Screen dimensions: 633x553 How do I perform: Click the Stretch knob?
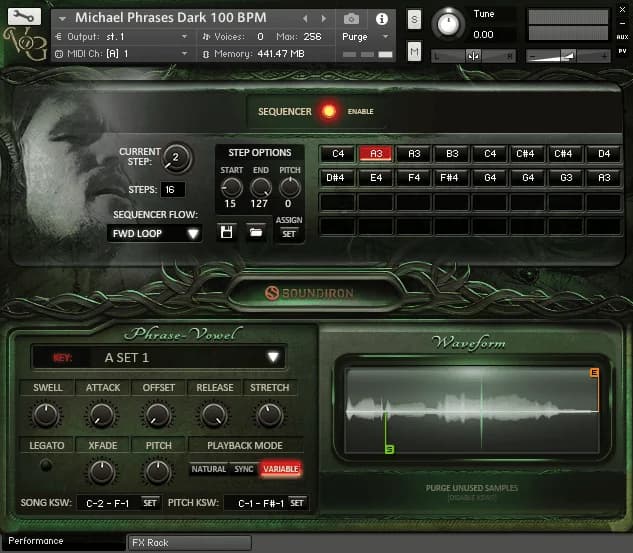coord(269,415)
